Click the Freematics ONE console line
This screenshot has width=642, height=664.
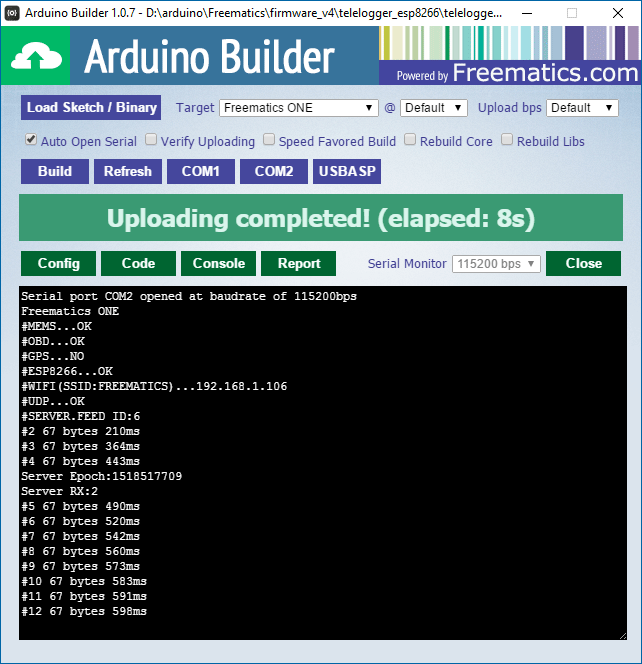pos(70,311)
